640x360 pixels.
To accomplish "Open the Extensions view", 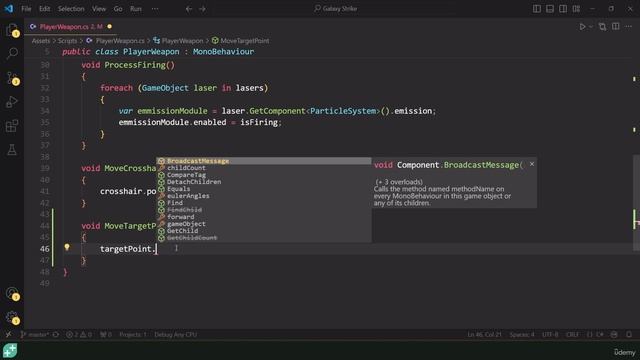I will 12,126.
